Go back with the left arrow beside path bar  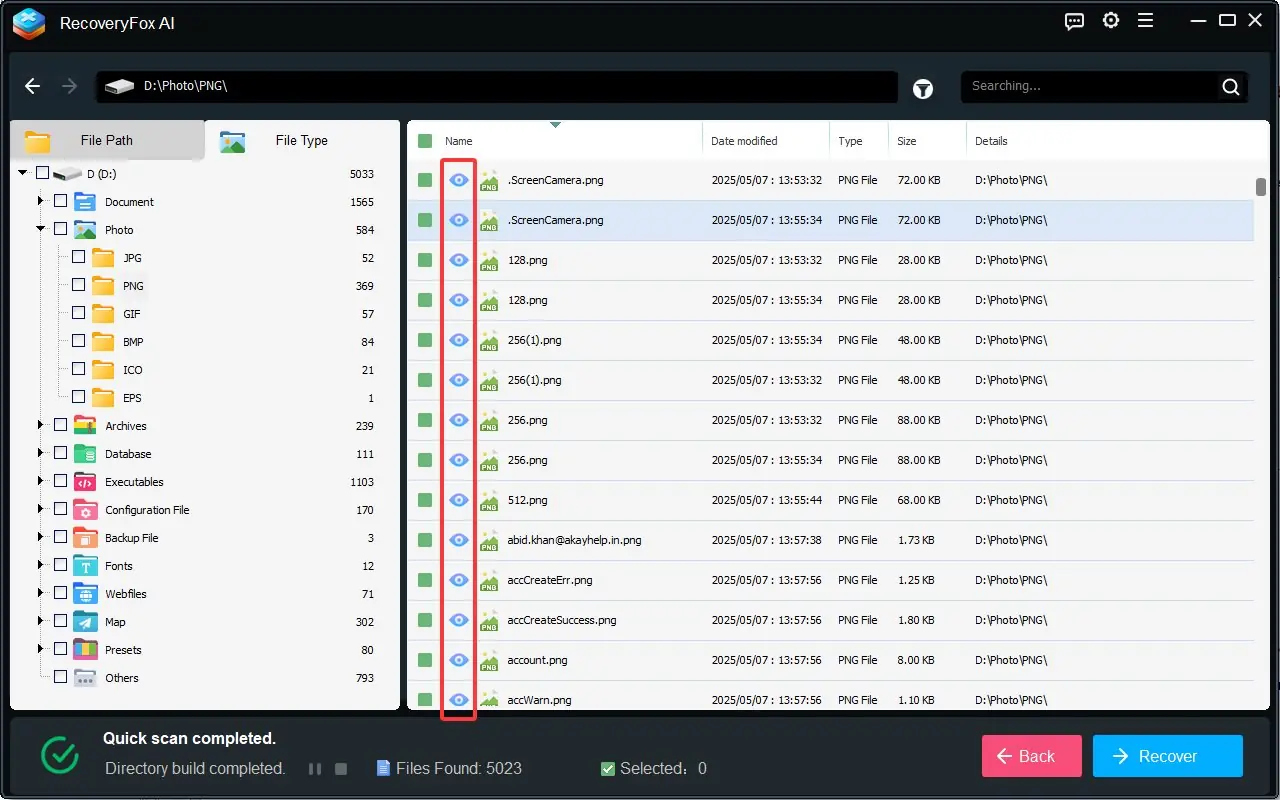pyautogui.click(x=33, y=86)
